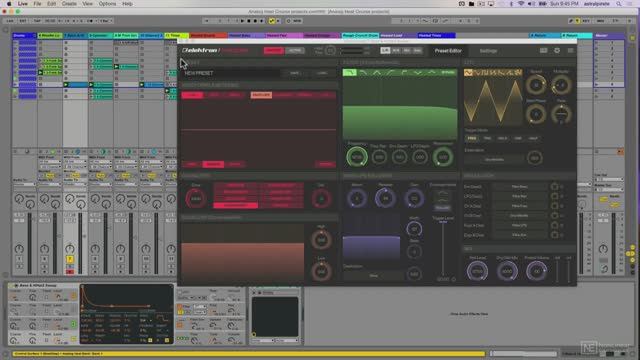Open the volume menu bar icon
This screenshot has height=360, width=640.
[x=531, y=4]
